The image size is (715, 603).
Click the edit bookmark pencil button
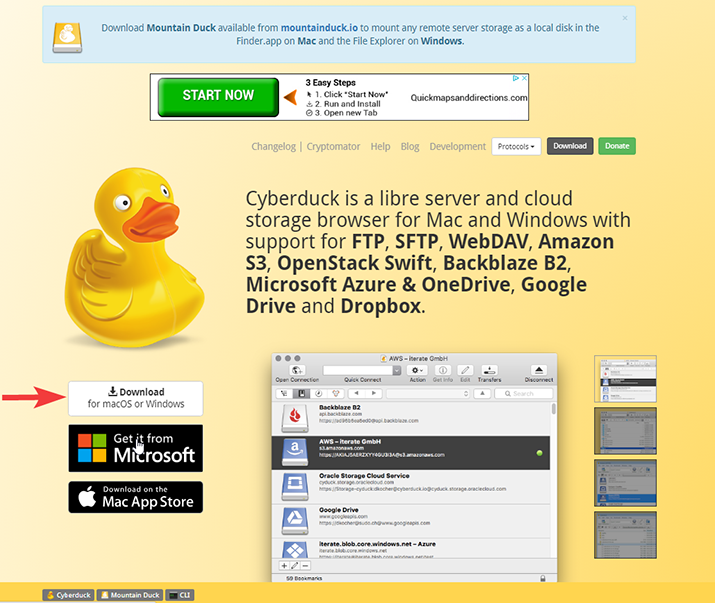295,566
